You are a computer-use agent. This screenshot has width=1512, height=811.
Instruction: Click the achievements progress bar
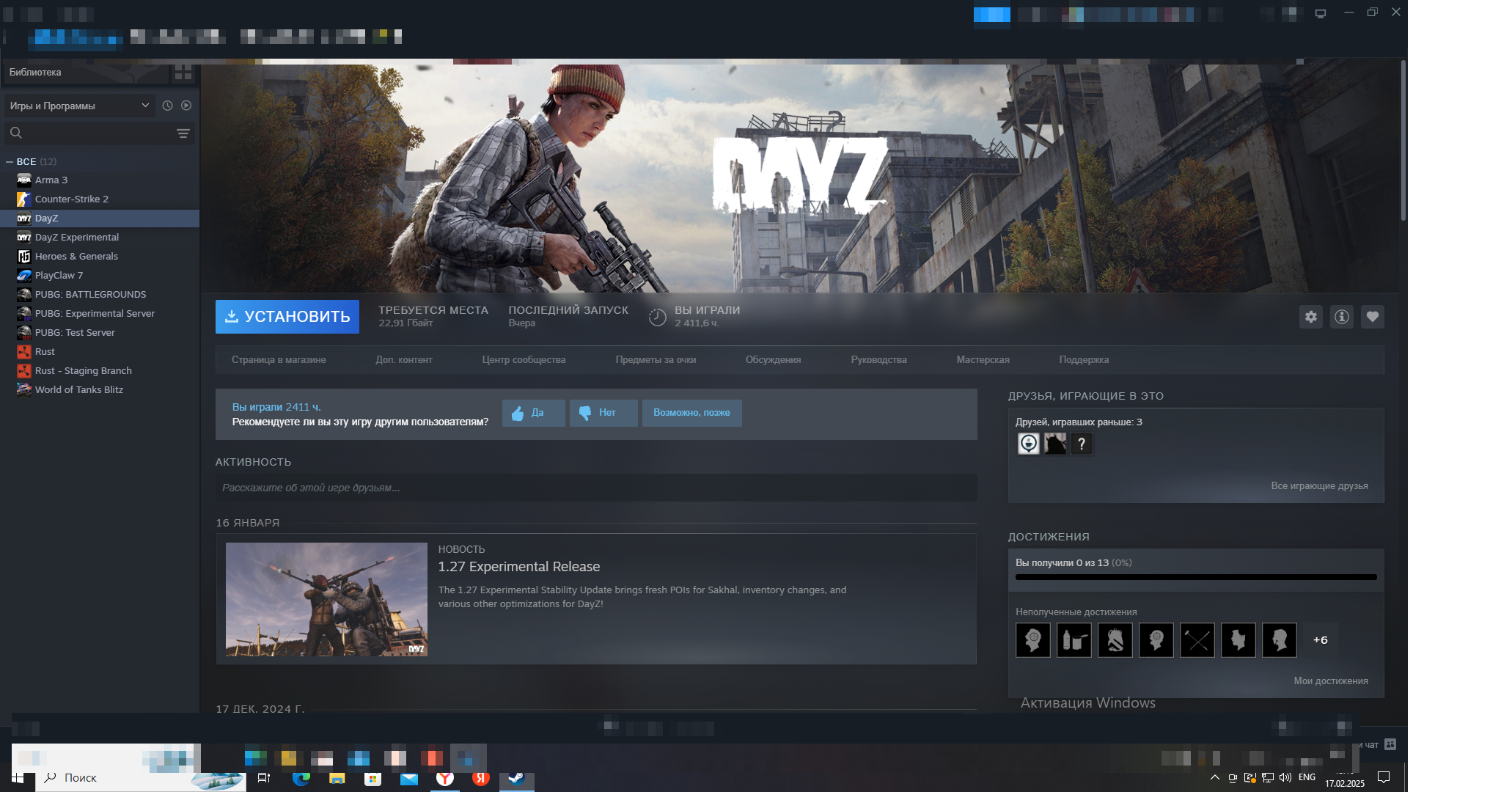click(1196, 577)
